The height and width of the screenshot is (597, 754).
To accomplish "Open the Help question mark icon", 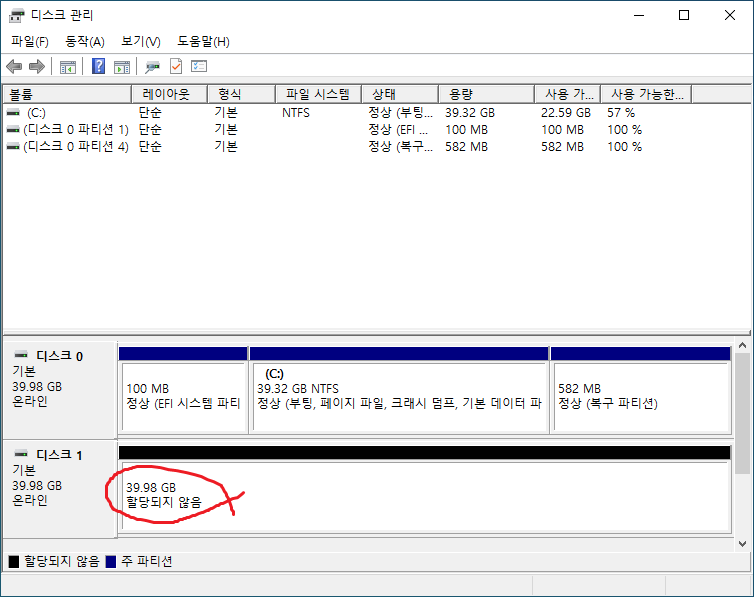I will tap(98, 66).
